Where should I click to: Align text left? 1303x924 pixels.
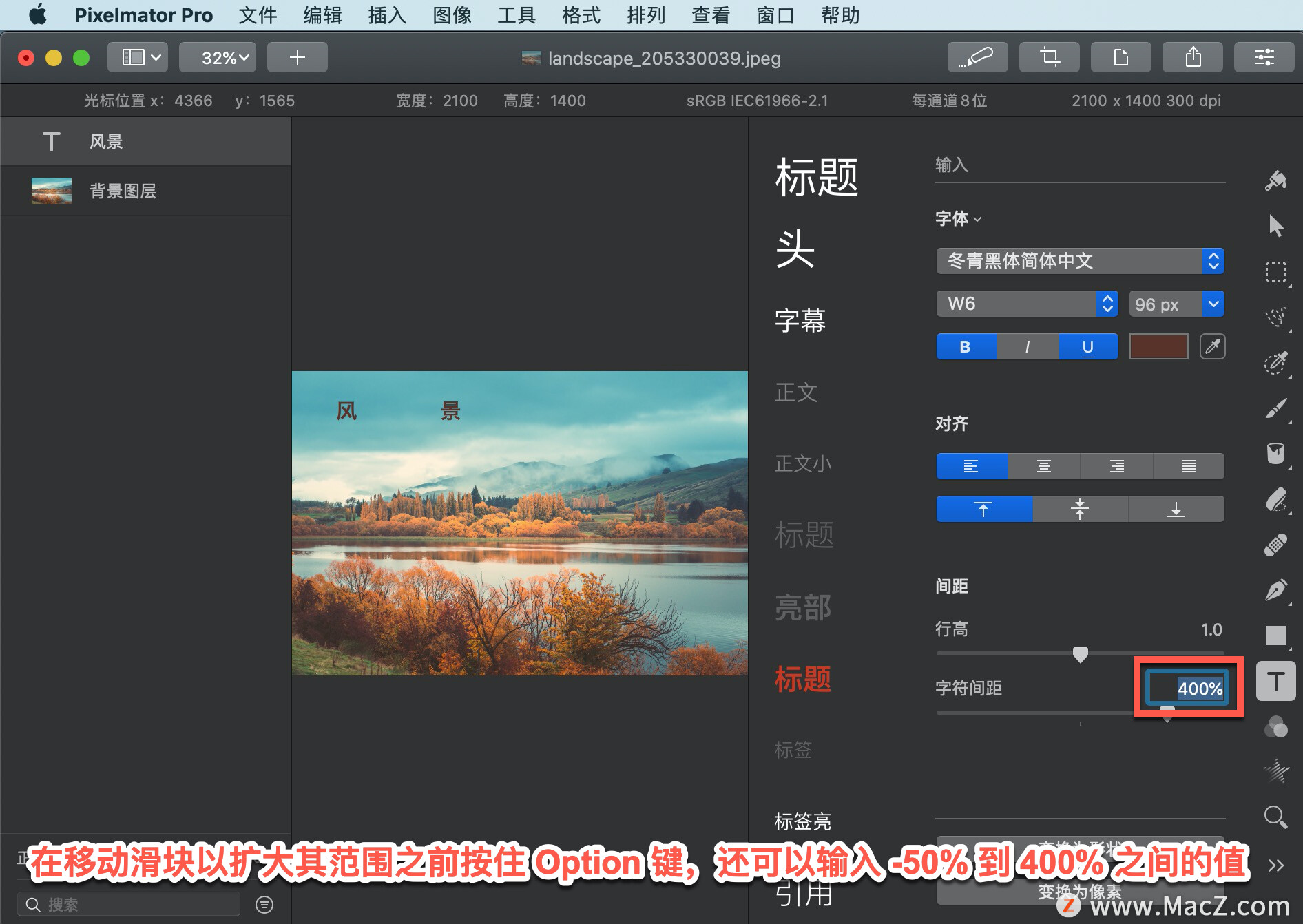pyautogui.click(x=972, y=466)
